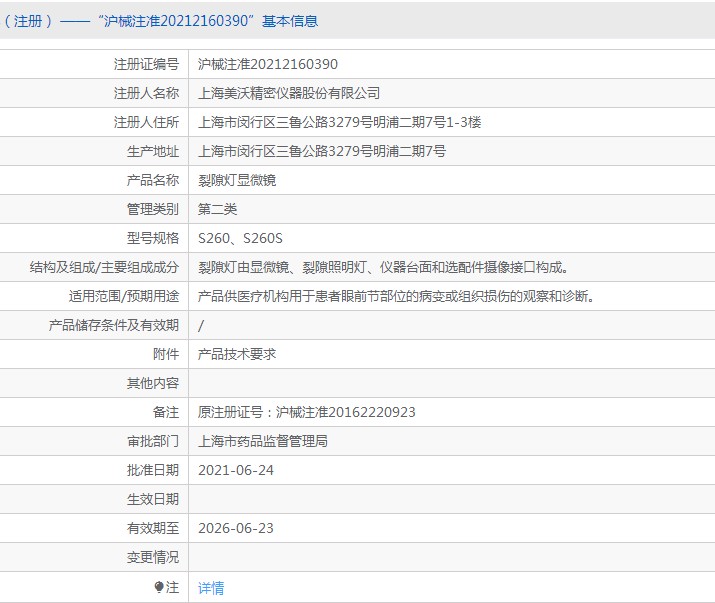Click the original registration number 沪械注准20162220923
The height and width of the screenshot is (603, 715).
pyautogui.click(x=307, y=412)
